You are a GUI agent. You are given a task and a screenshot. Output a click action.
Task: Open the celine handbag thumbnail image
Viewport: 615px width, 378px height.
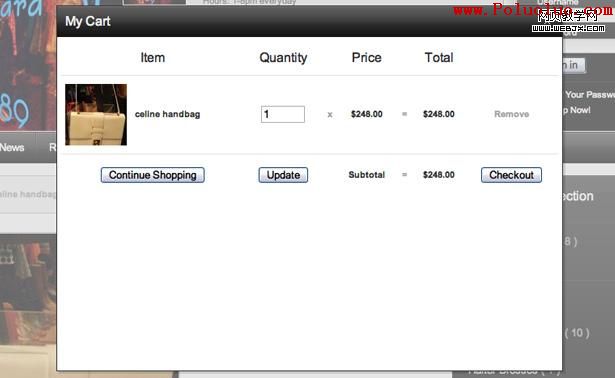(96, 114)
